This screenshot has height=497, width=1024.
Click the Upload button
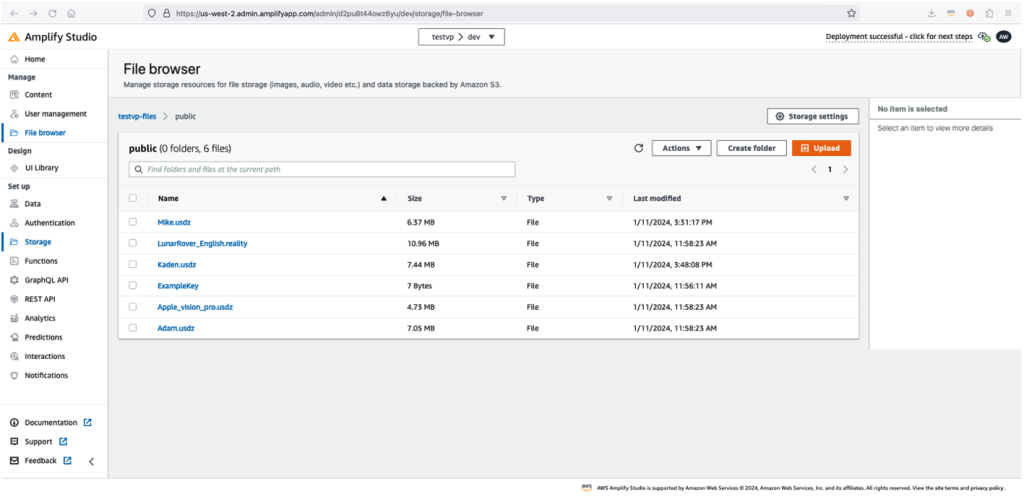[x=821, y=148]
